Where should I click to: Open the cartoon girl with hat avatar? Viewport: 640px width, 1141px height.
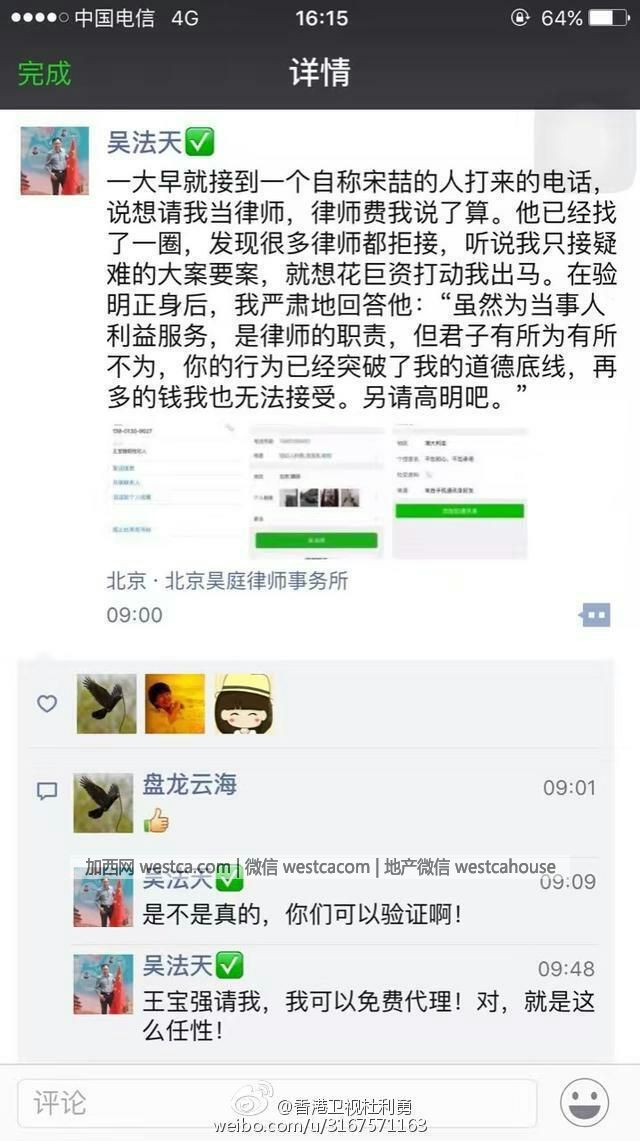click(244, 704)
